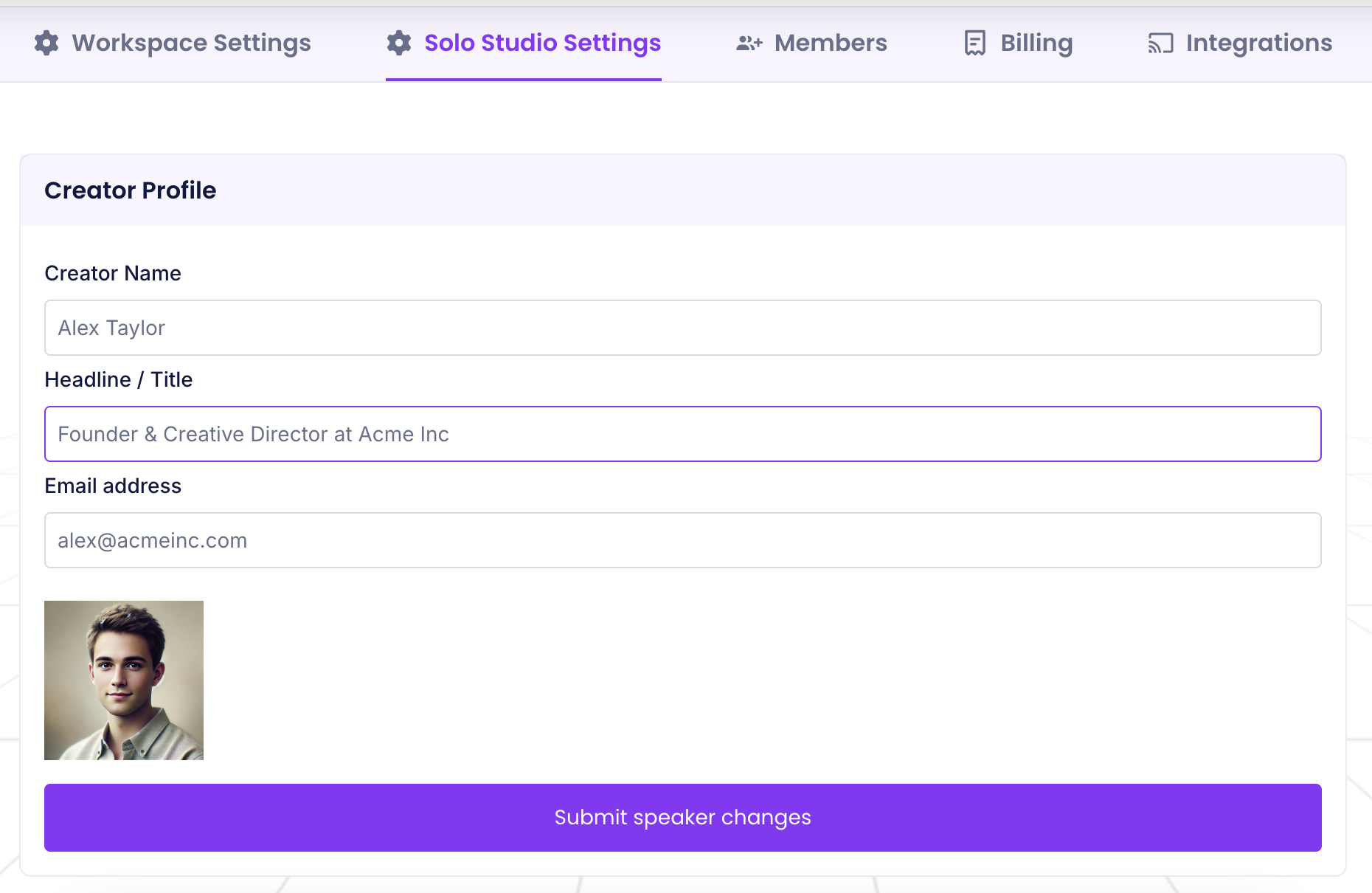Click the Members add-person icon
Image resolution: width=1372 pixels, height=893 pixels.
pyautogui.click(x=749, y=44)
